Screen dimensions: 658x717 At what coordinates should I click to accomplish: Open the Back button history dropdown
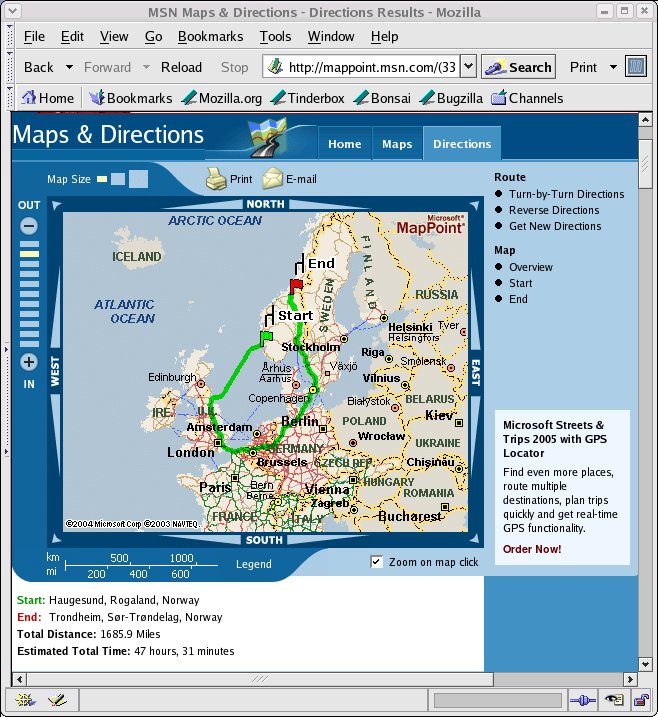point(70,67)
